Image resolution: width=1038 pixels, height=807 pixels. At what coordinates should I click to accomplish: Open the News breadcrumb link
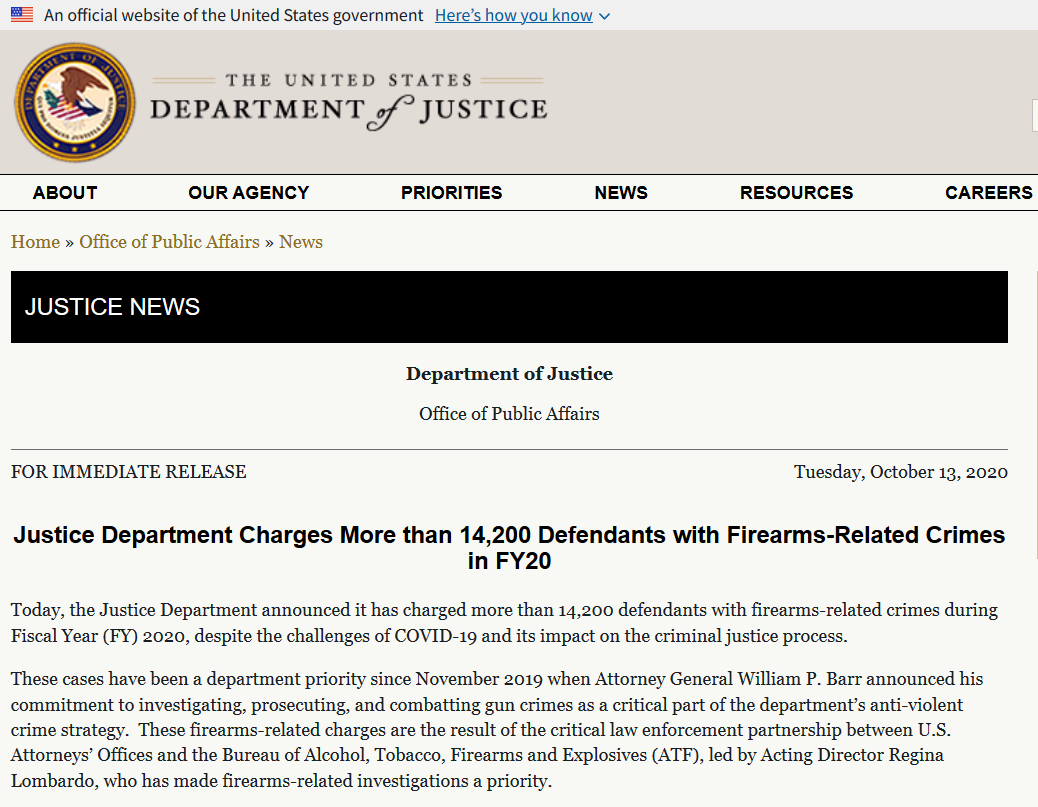[x=301, y=242]
